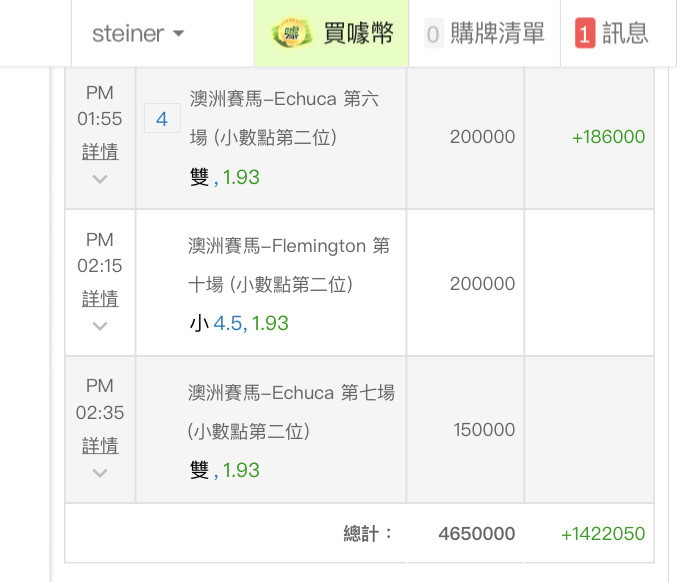
Task: Click the +1422050 total profit figure
Action: point(603,534)
